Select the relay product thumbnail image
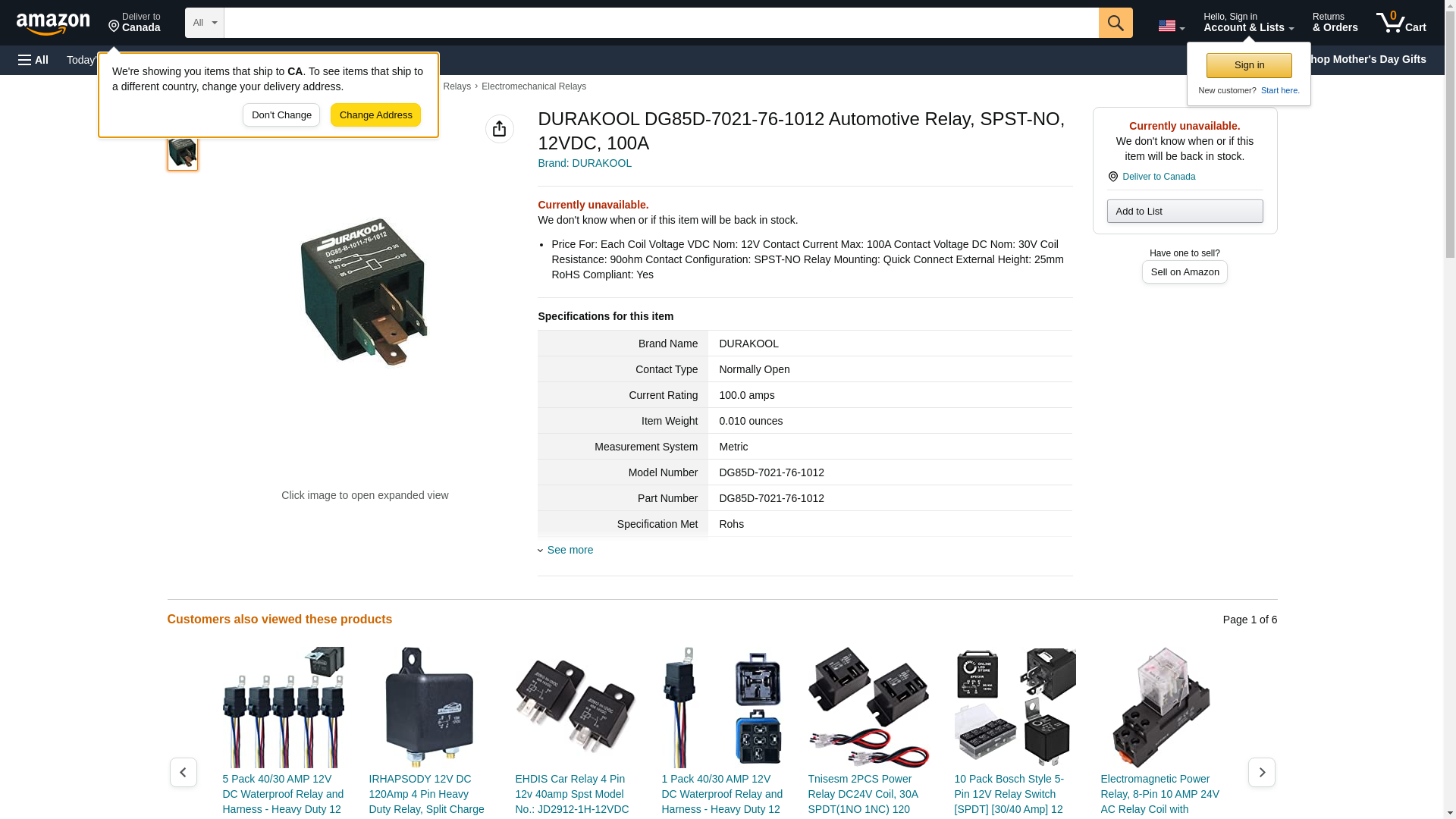1456x819 pixels. pos(183,153)
